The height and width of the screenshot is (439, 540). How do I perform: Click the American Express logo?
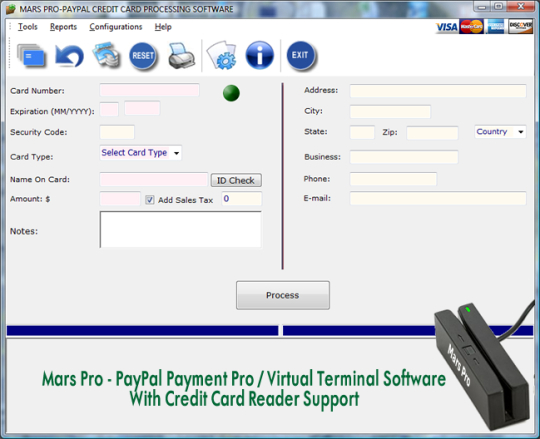click(x=496, y=27)
